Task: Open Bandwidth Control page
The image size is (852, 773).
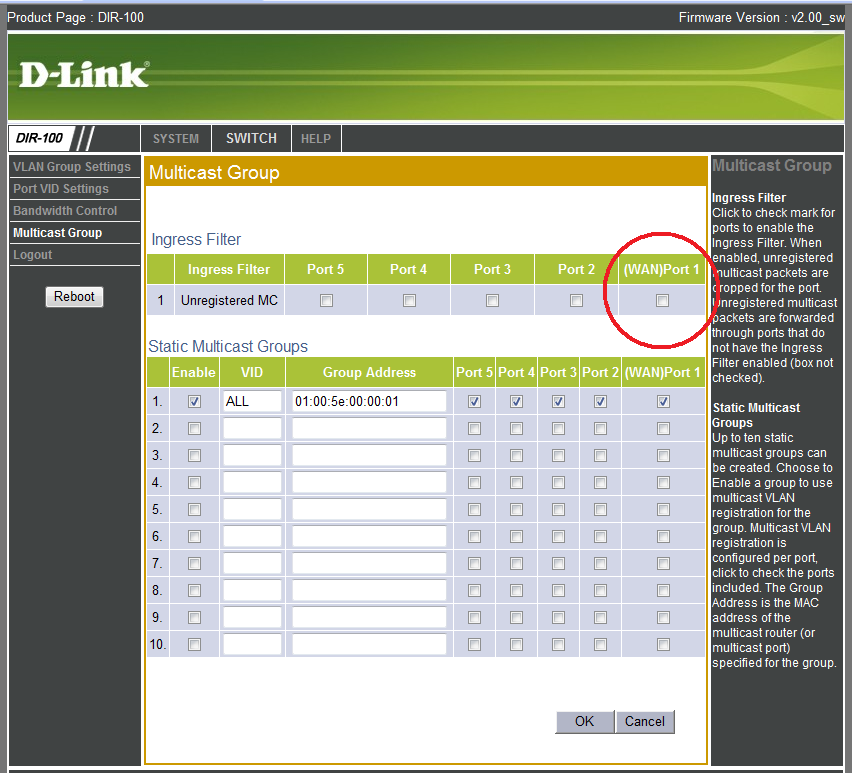Action: (x=65, y=211)
